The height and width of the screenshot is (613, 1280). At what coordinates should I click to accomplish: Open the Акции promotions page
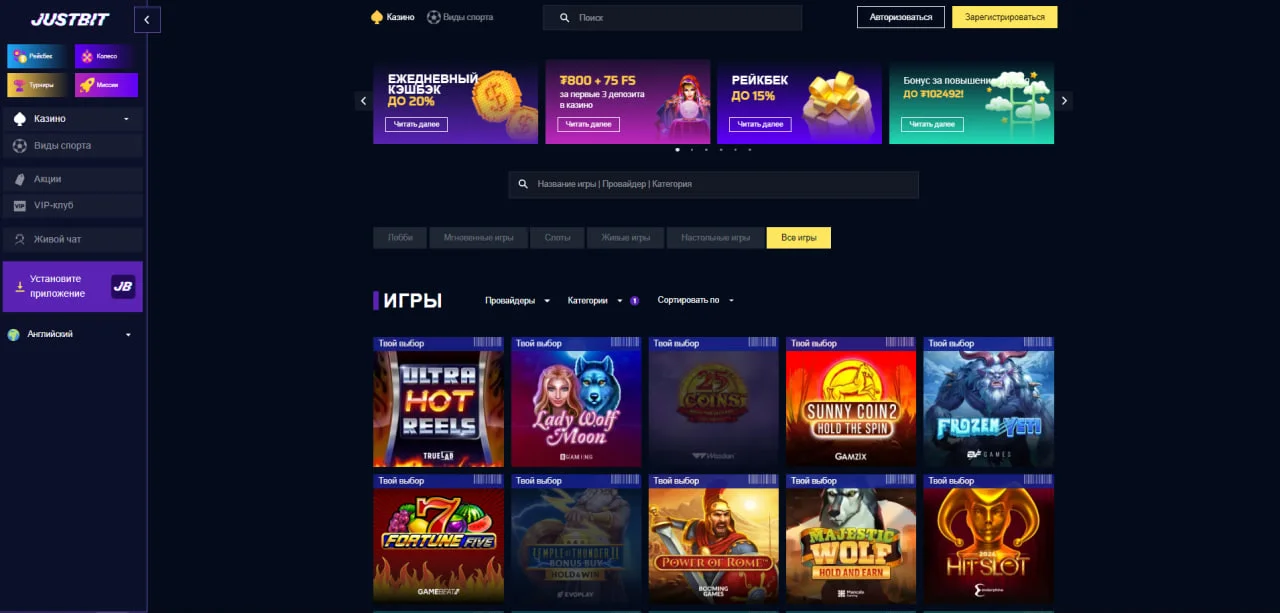click(72, 179)
